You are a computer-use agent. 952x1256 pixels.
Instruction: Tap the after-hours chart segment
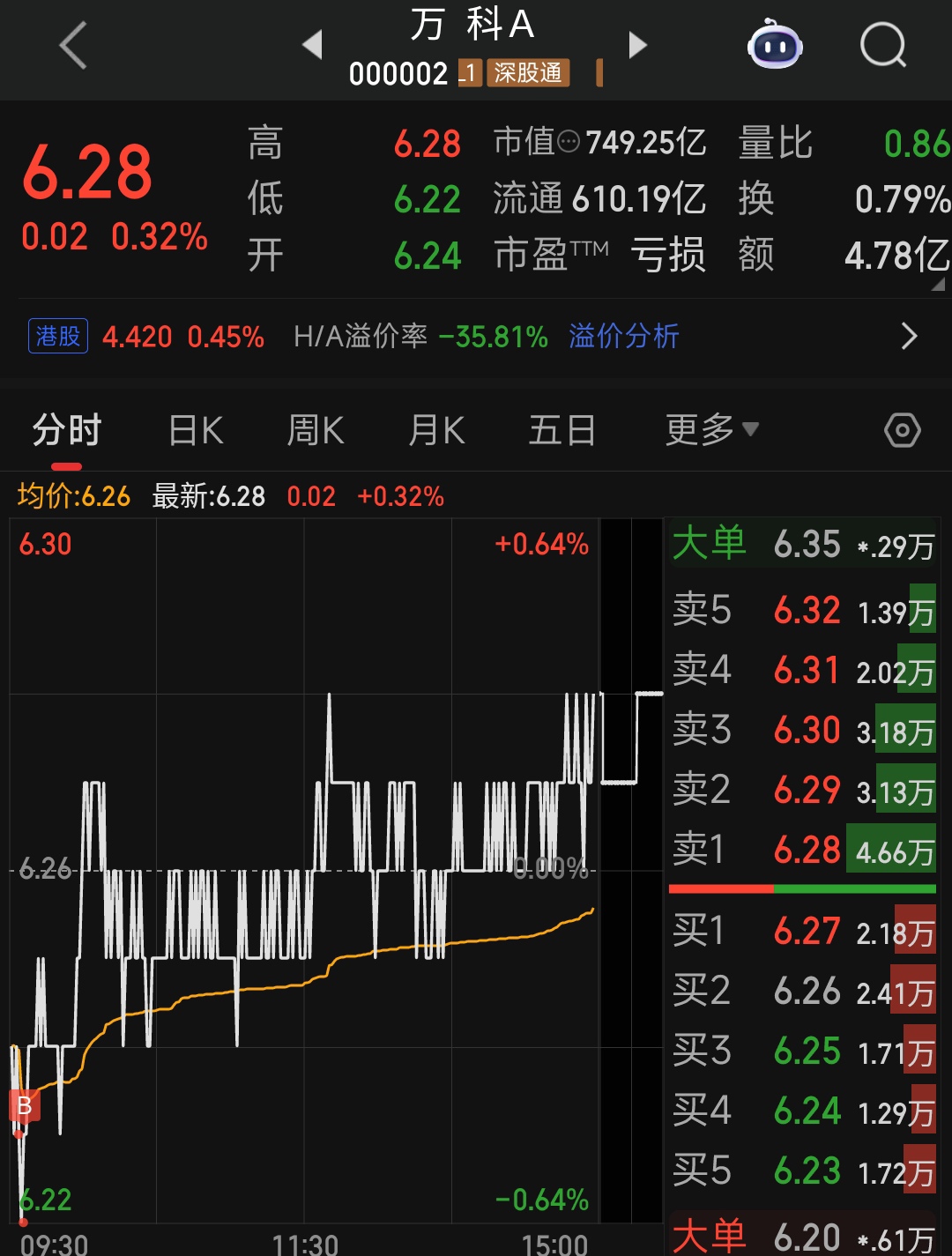[632, 739]
